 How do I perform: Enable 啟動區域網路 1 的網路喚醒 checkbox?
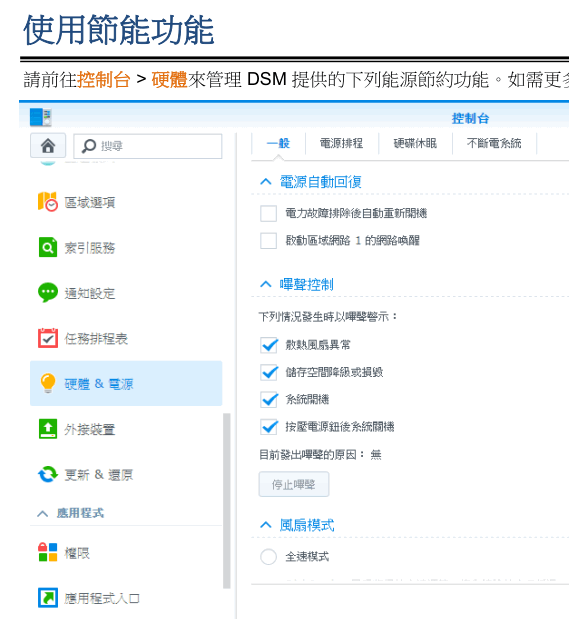269,241
